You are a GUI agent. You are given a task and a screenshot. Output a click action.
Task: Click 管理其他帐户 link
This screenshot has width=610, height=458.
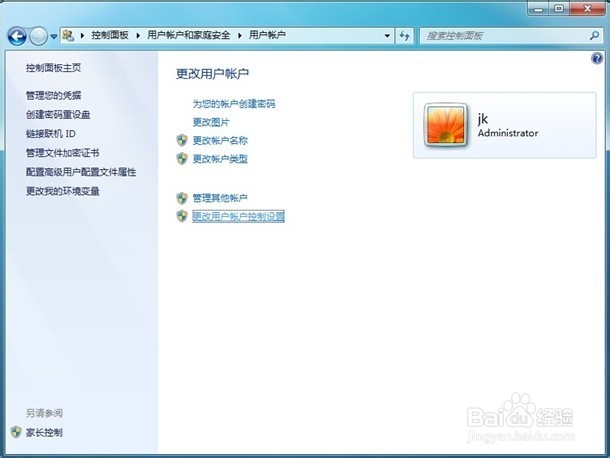pos(220,198)
